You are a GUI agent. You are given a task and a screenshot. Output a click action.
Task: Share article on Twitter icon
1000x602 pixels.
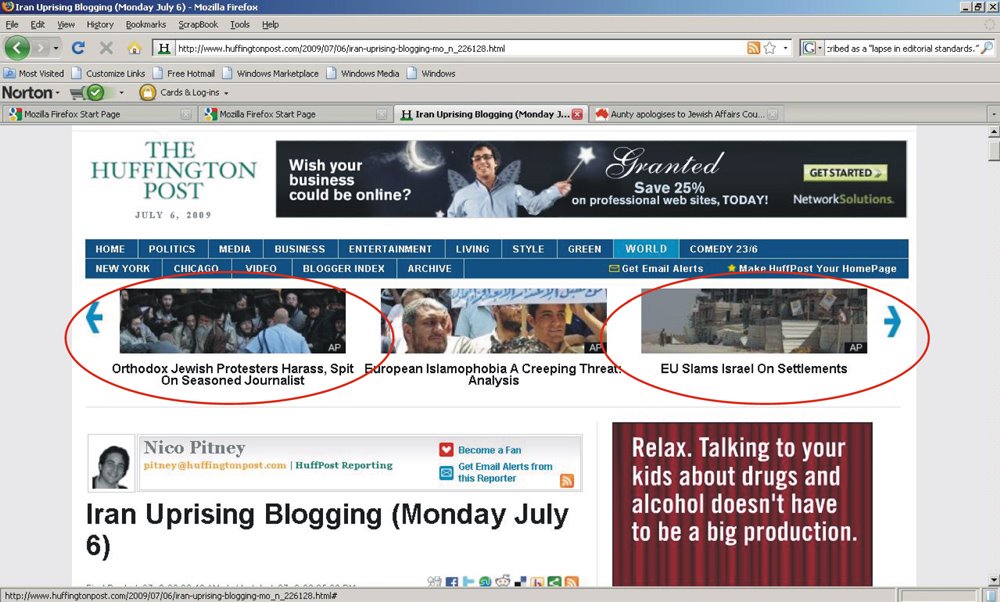(x=469, y=582)
